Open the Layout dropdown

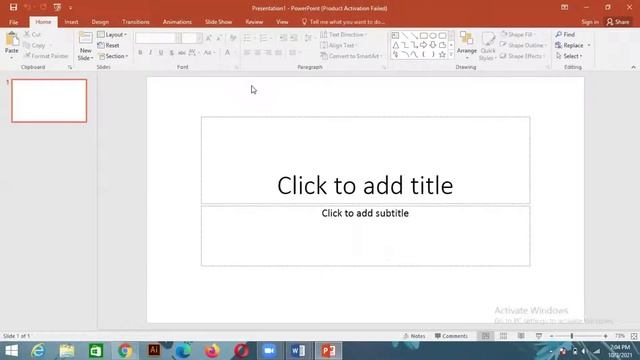coord(112,35)
